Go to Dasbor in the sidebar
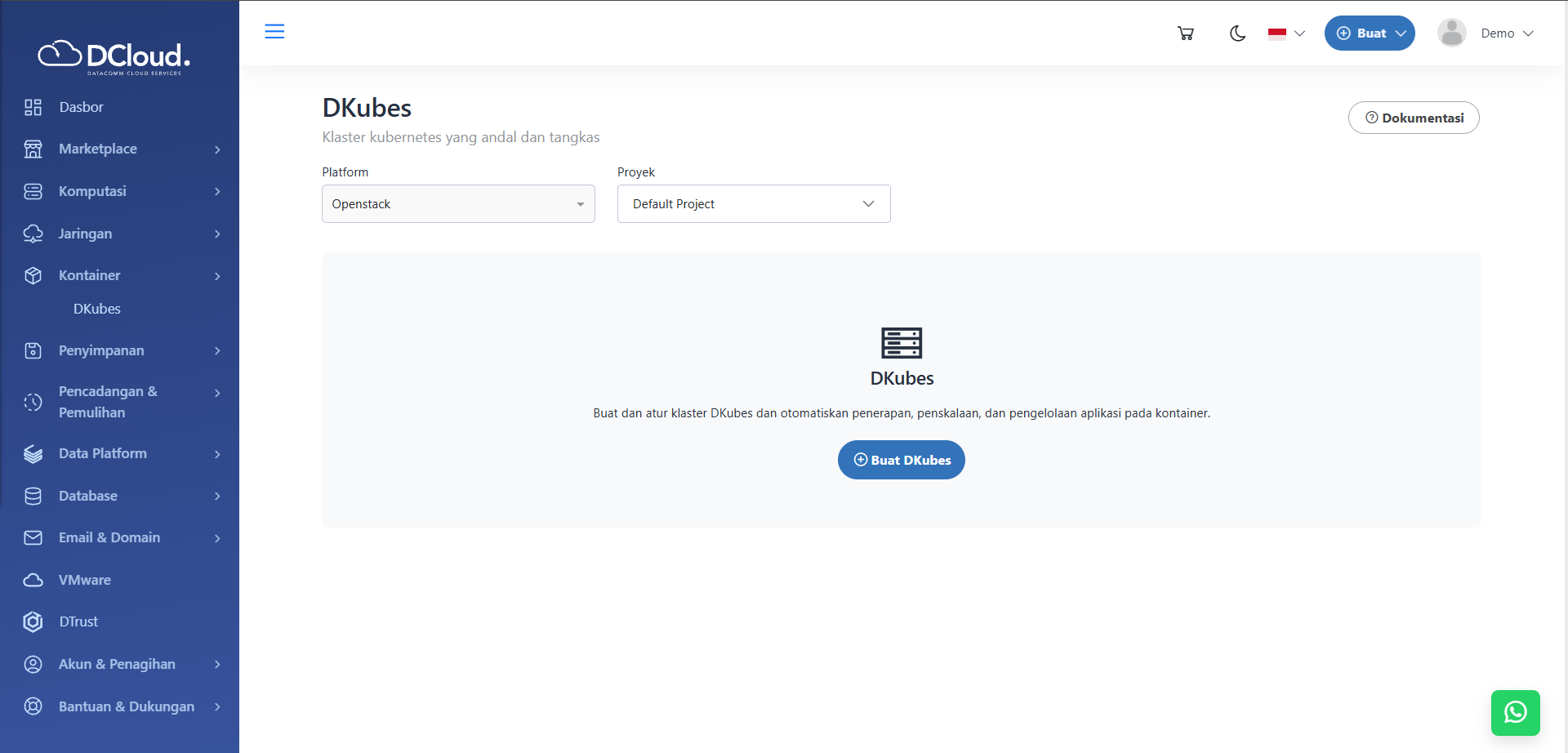 point(81,107)
